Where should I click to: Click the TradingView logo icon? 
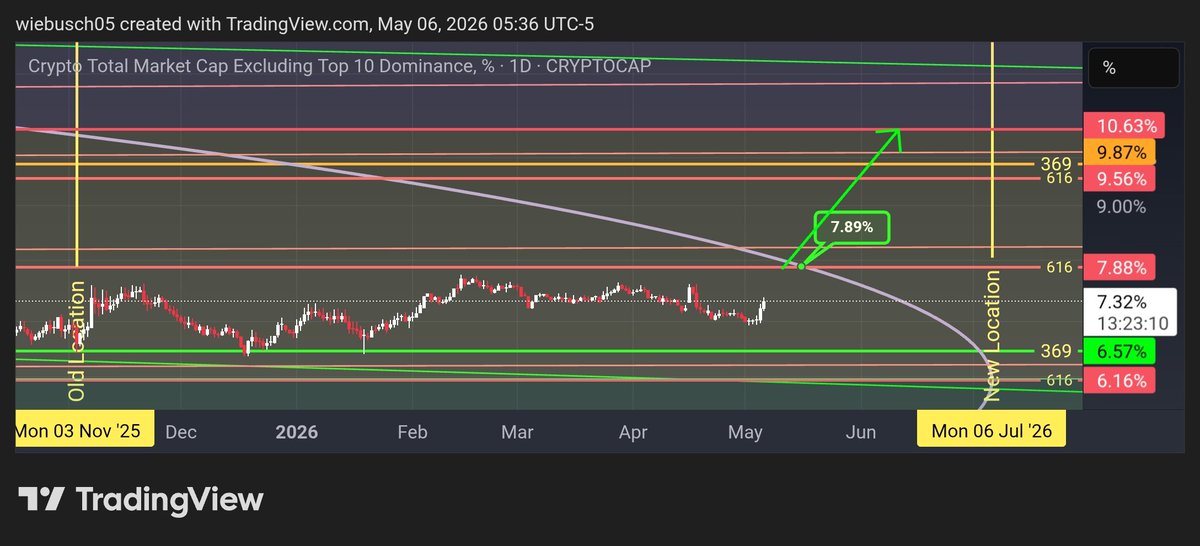click(41, 499)
